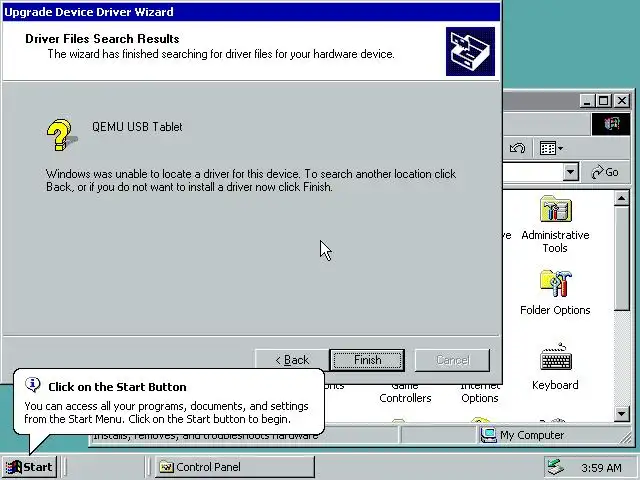Select the Control Panel taskbar button
Image resolution: width=640 pixels, height=480 pixels.
[235, 467]
